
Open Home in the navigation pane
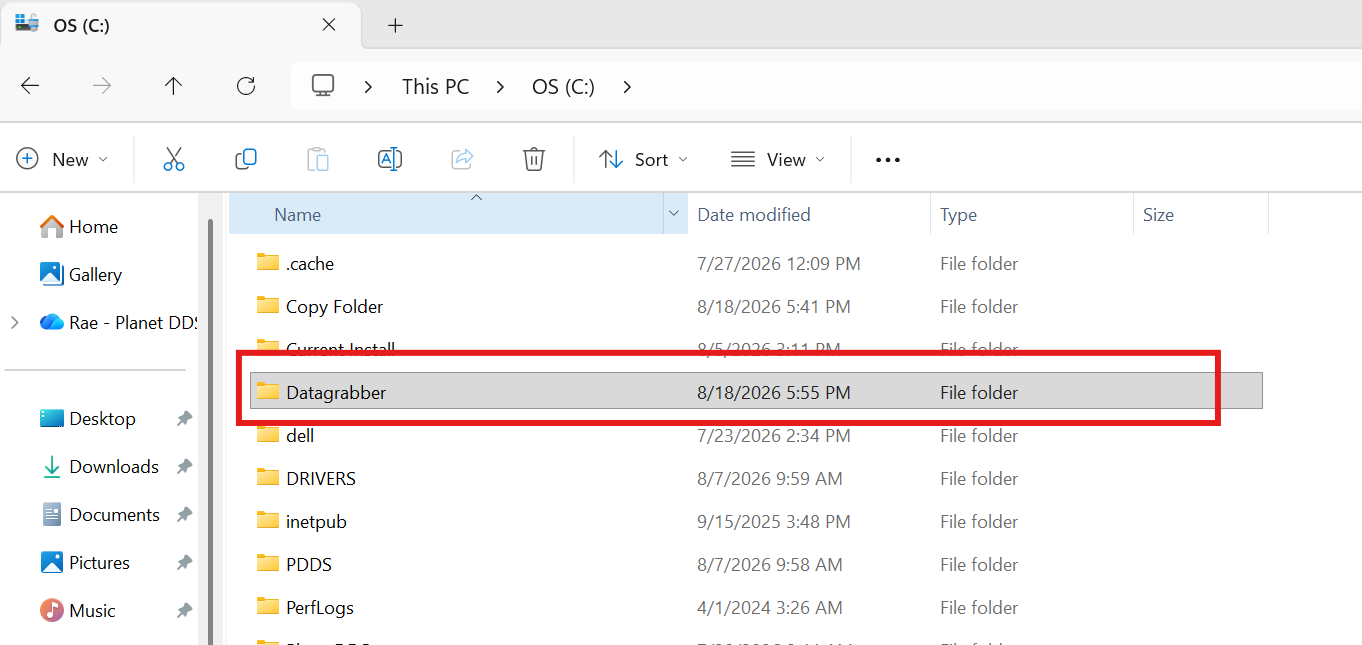click(79, 227)
